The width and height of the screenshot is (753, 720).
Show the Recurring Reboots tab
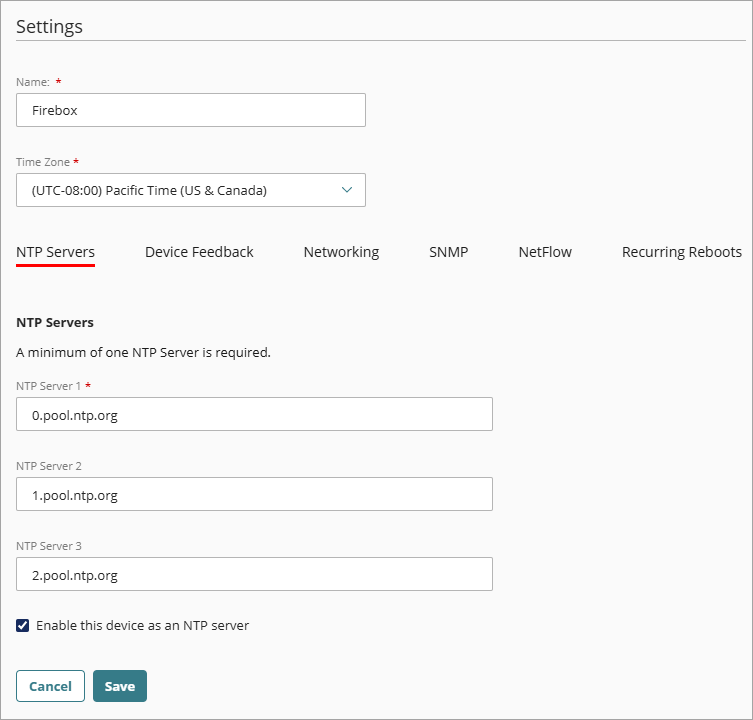[x=681, y=252]
